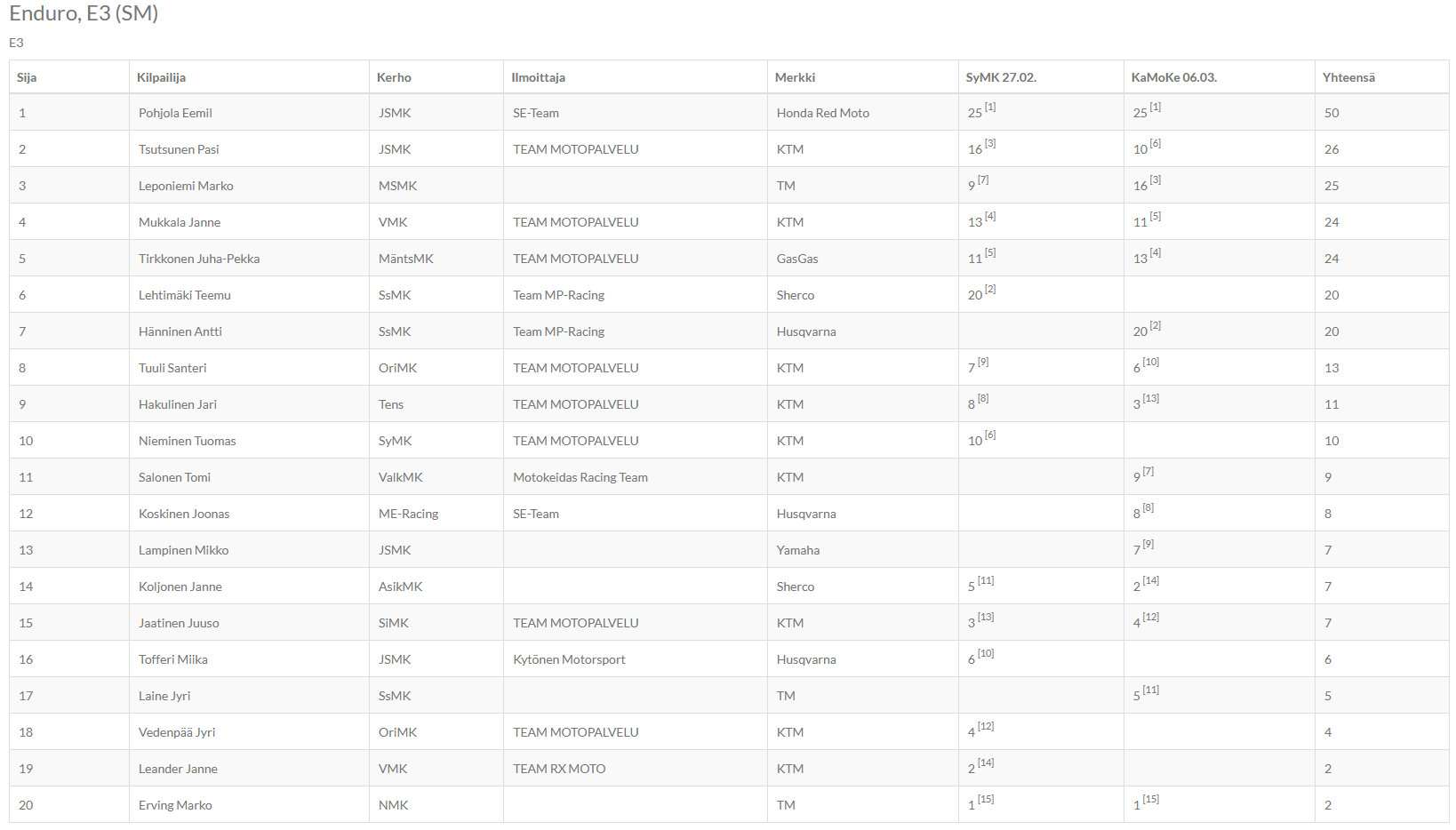Click Leponiemi Marko in the table

click(186, 186)
